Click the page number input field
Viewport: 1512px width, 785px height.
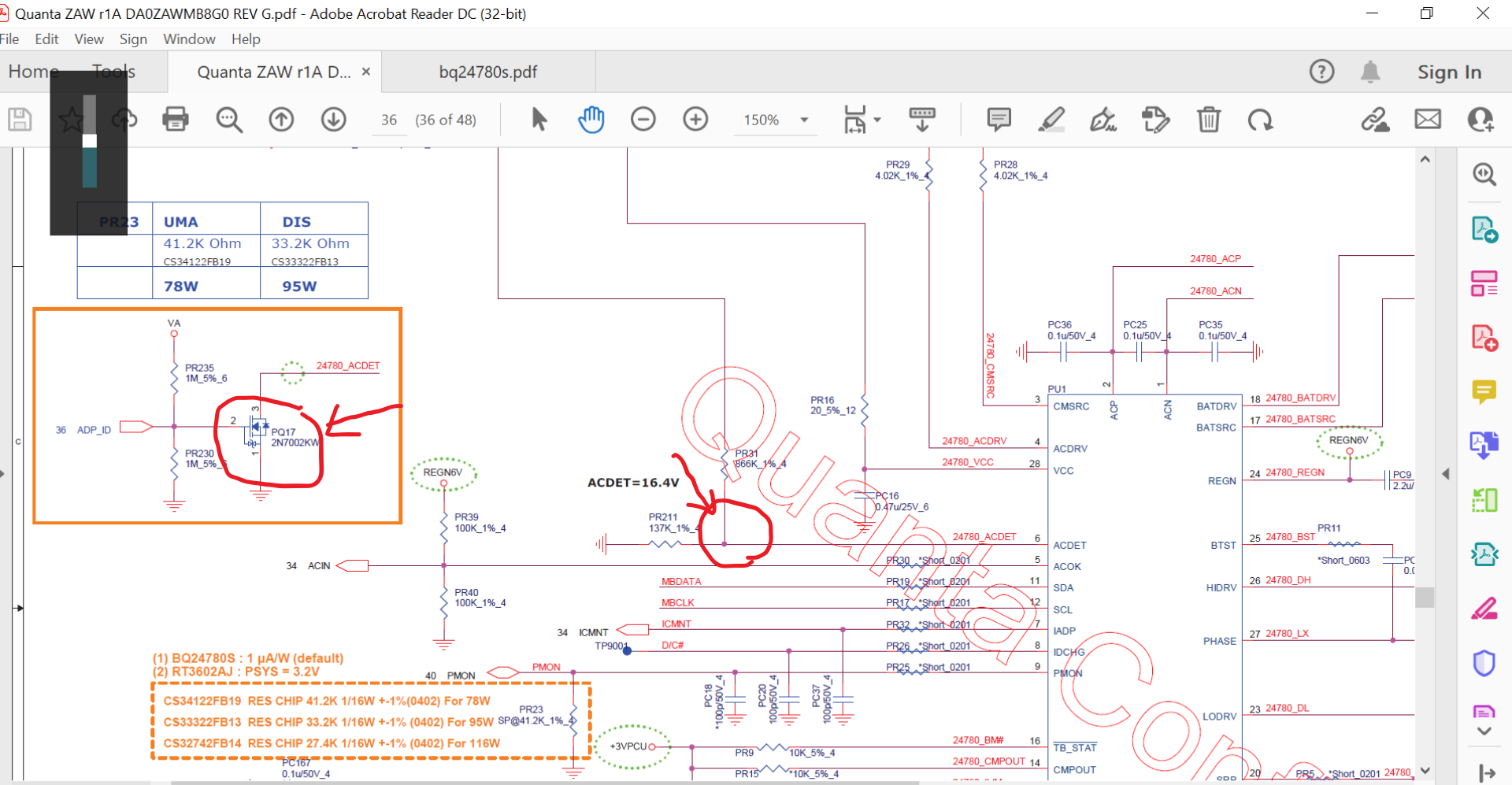[389, 120]
